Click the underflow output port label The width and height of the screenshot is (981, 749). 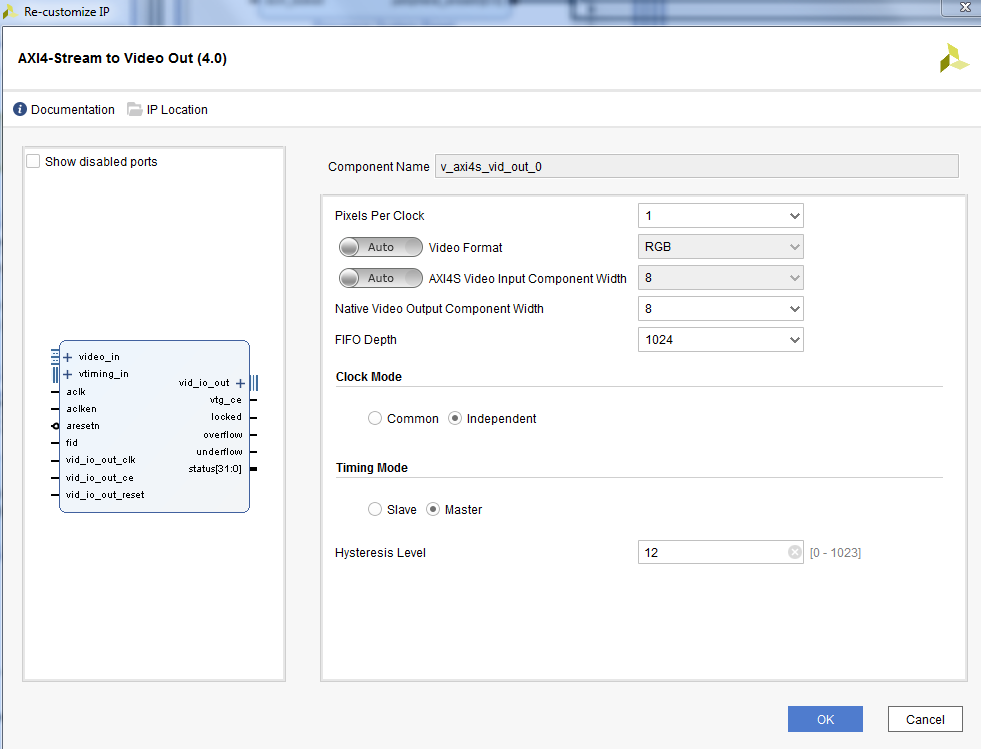[219, 451]
